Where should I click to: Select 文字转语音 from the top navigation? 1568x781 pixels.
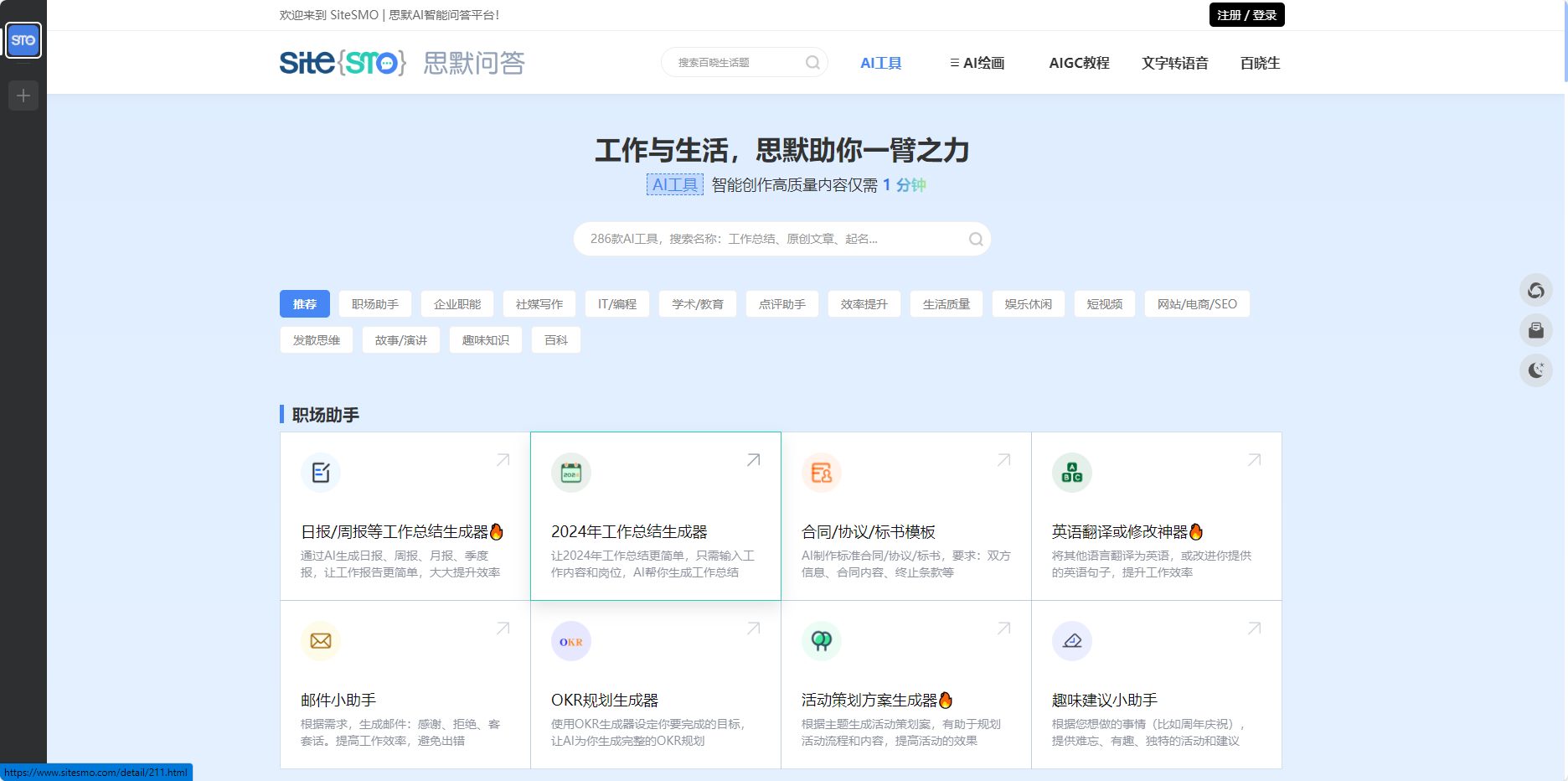[1174, 62]
